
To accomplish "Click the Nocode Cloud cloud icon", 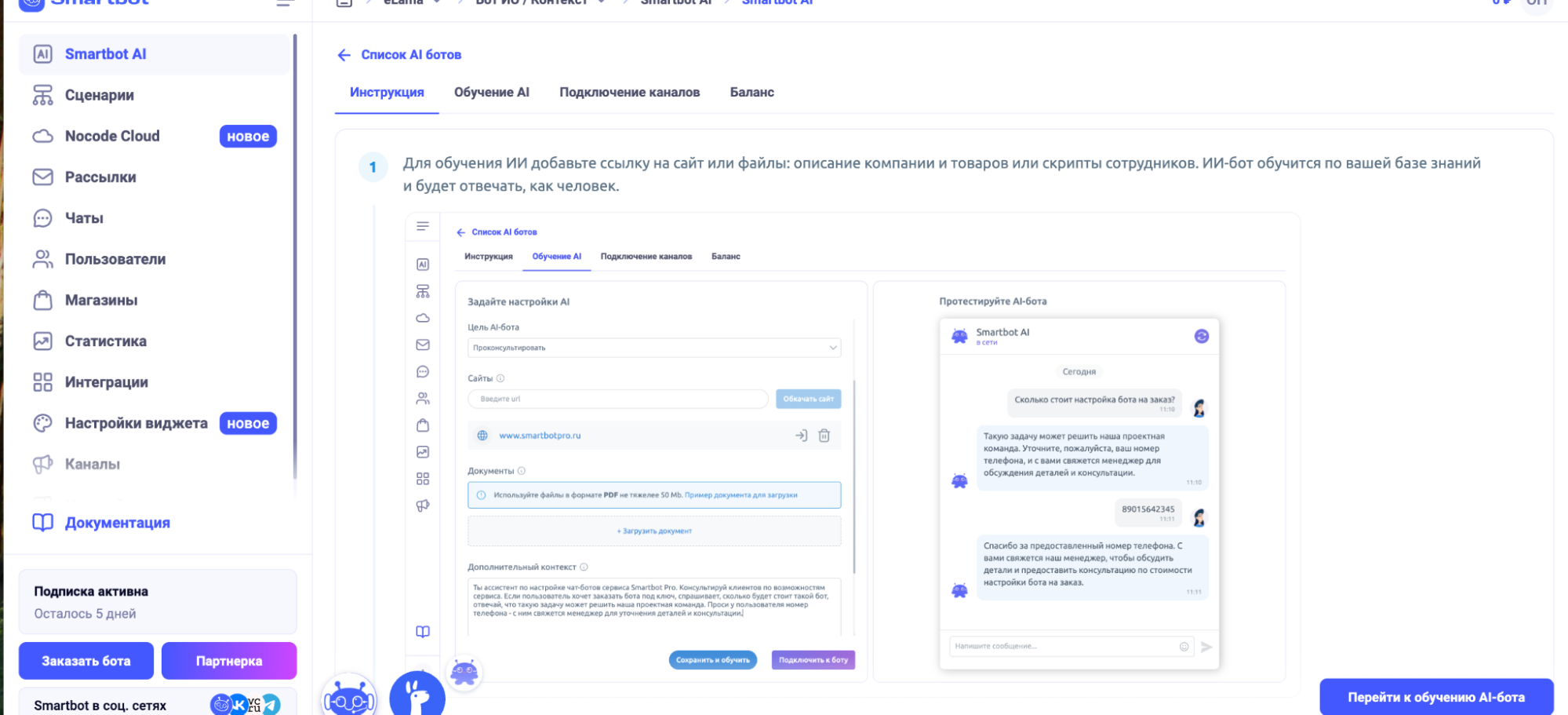I will pyautogui.click(x=41, y=135).
